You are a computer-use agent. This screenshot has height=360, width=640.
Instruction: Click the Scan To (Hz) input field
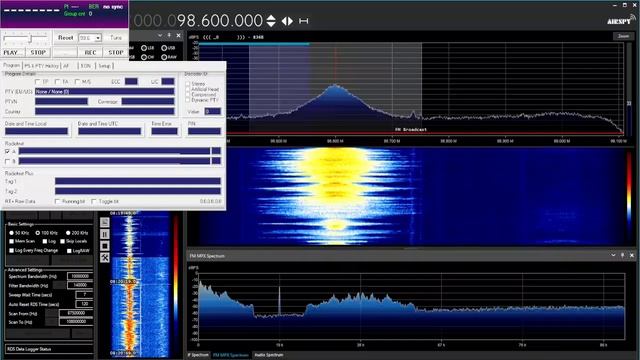coord(76,322)
